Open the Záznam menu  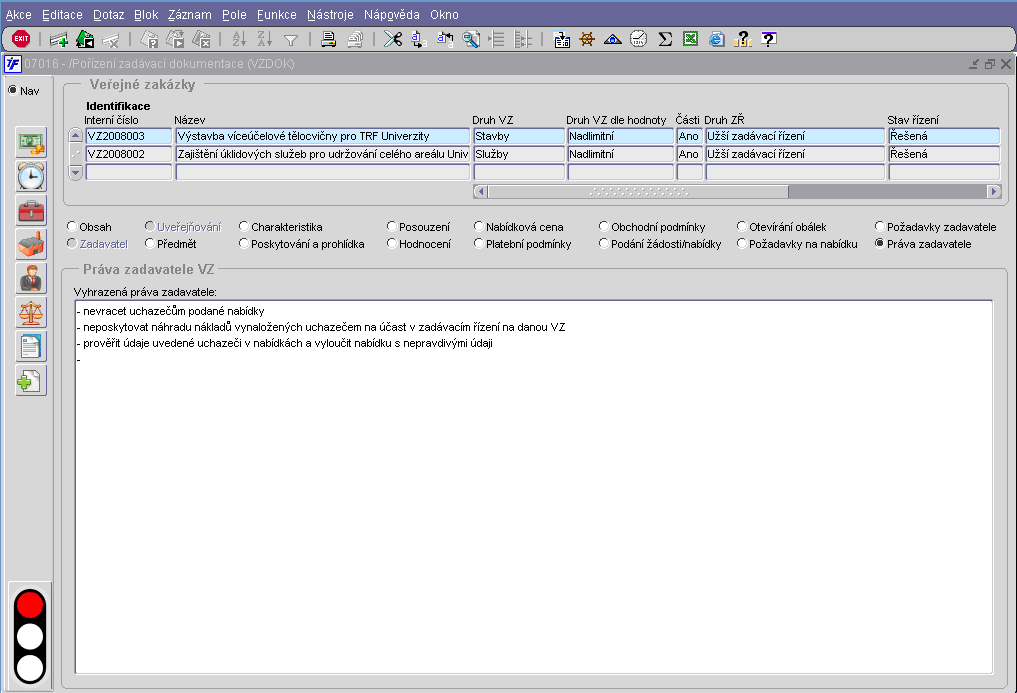(189, 15)
